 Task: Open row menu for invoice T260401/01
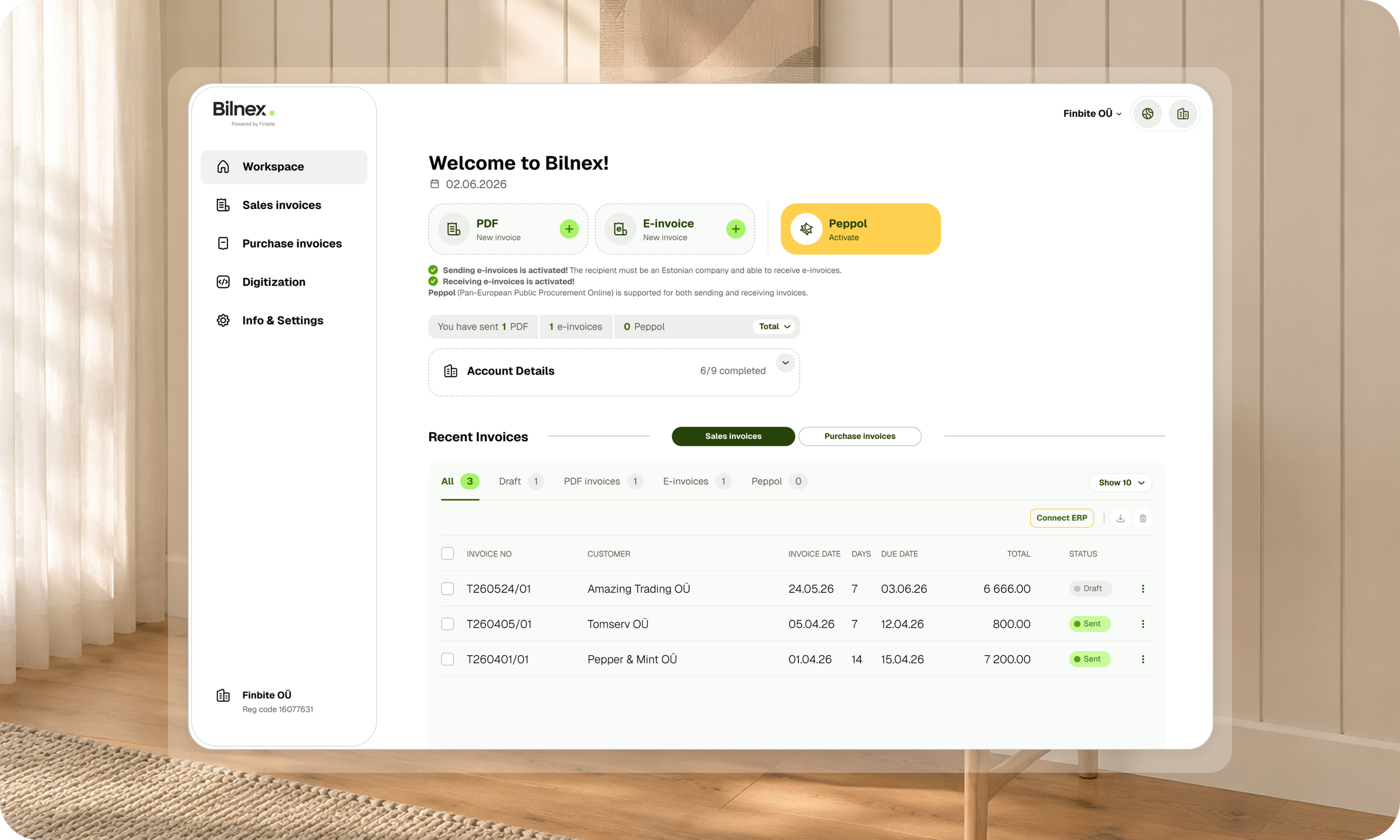point(1142,659)
